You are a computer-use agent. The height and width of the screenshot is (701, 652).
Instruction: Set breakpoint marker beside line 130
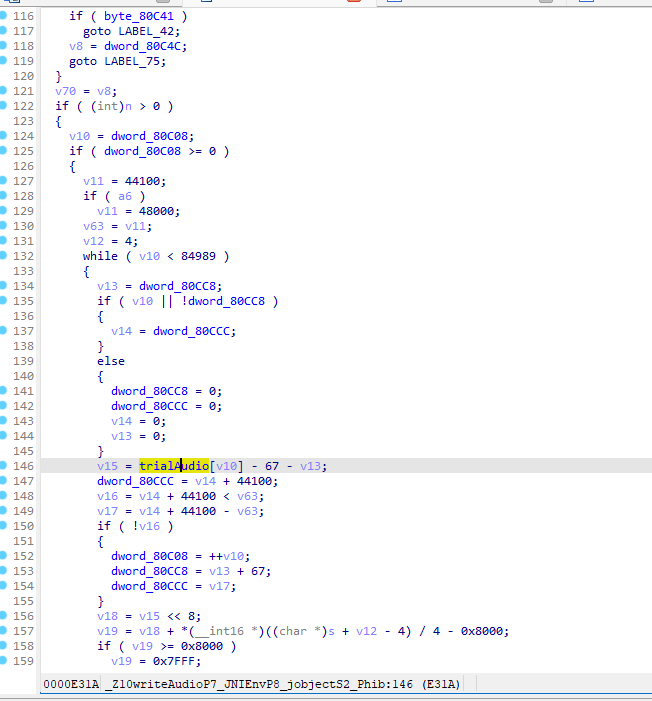click(x=3, y=225)
